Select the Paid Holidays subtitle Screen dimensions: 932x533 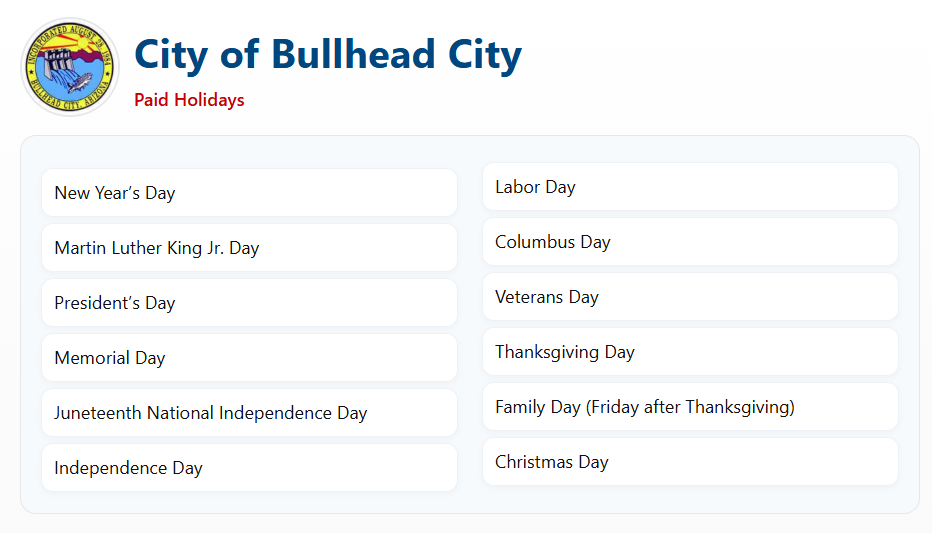point(189,100)
